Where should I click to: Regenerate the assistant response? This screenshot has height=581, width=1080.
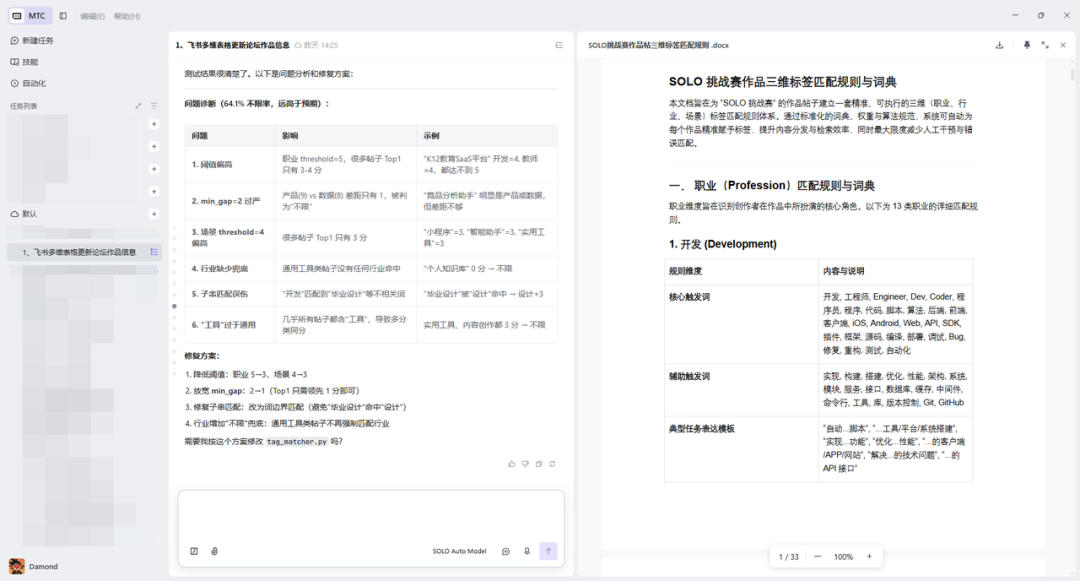pyautogui.click(x=552, y=464)
